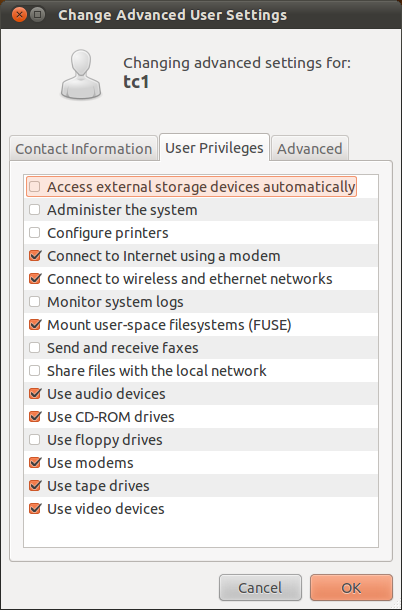Enable Send and receive faxes
This screenshot has width=402, height=610.
tap(35, 347)
